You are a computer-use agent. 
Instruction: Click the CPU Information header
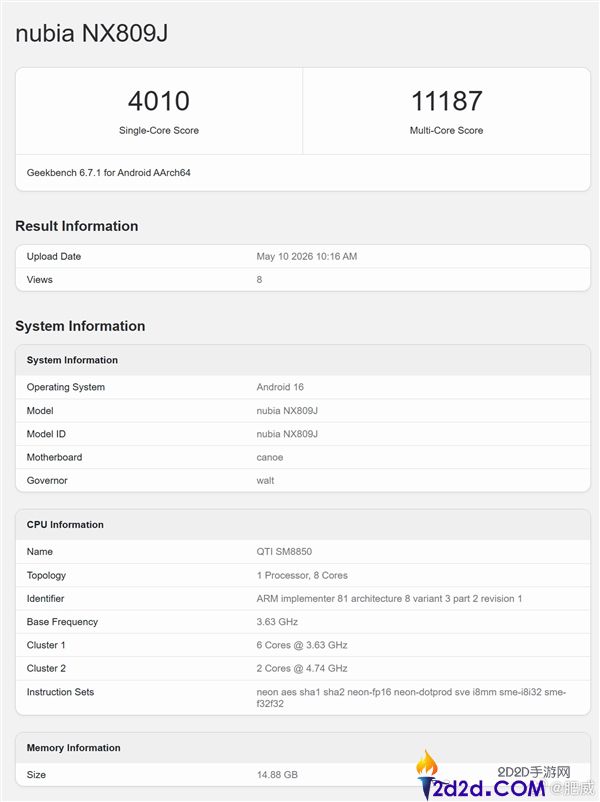click(x=65, y=525)
